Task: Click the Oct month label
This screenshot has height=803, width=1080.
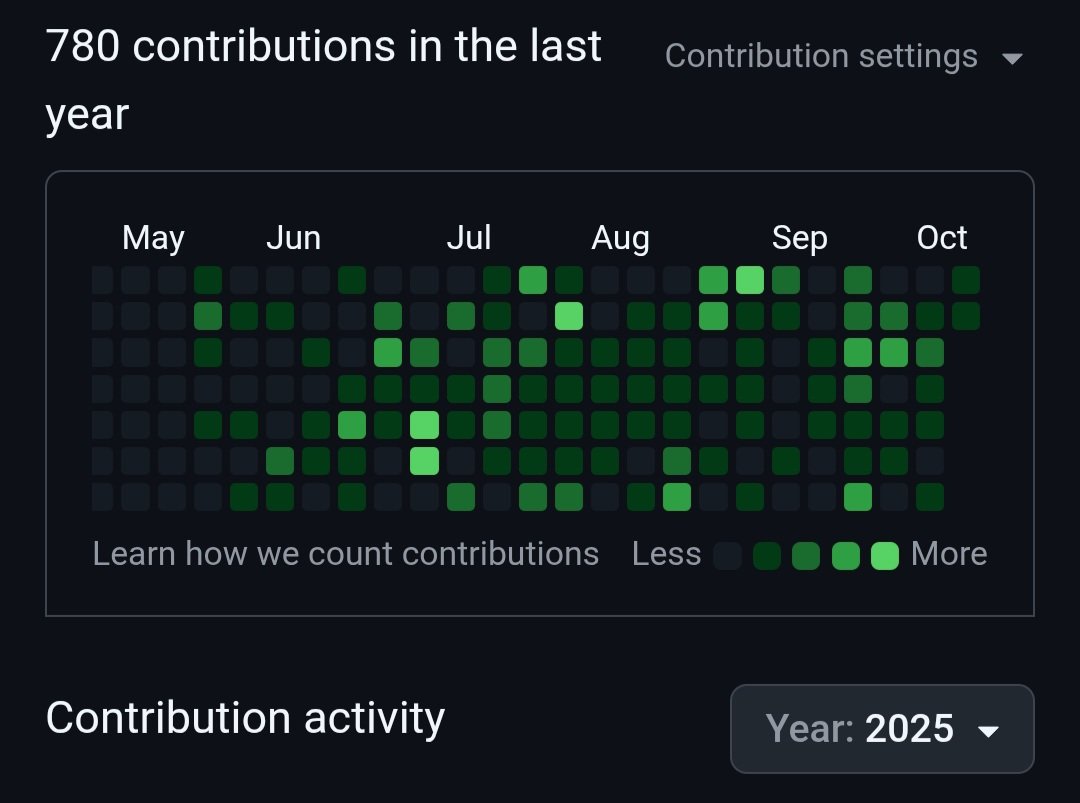Action: [x=942, y=238]
